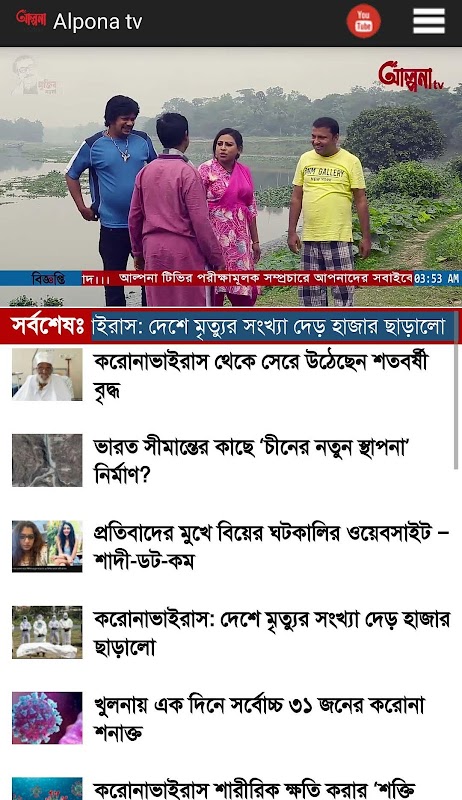Open খুলনায় ৩১ জনের করোনা শনাক্ত article
This screenshot has height=800, width=462.
[x=259, y=719]
